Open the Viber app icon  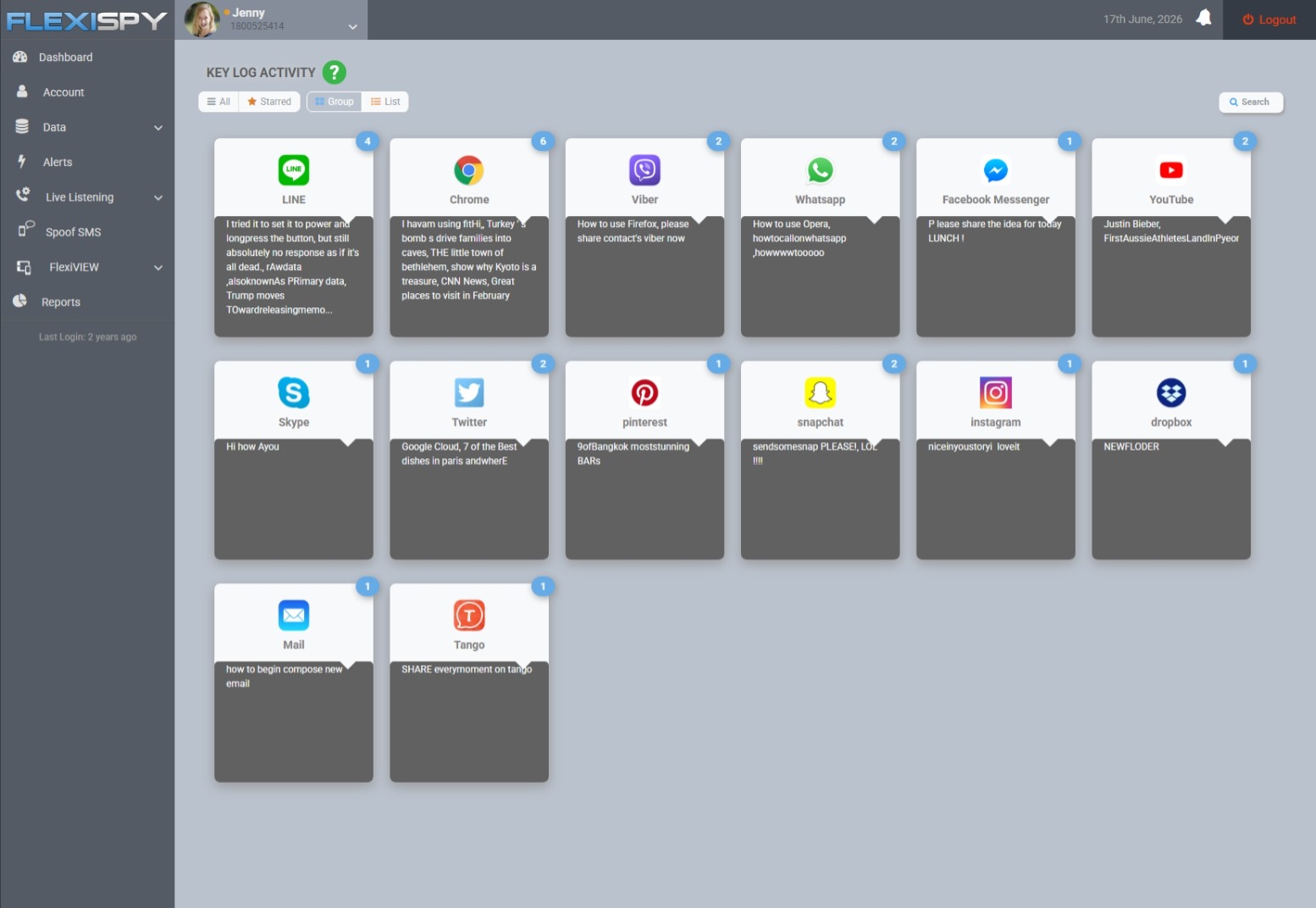click(x=644, y=170)
